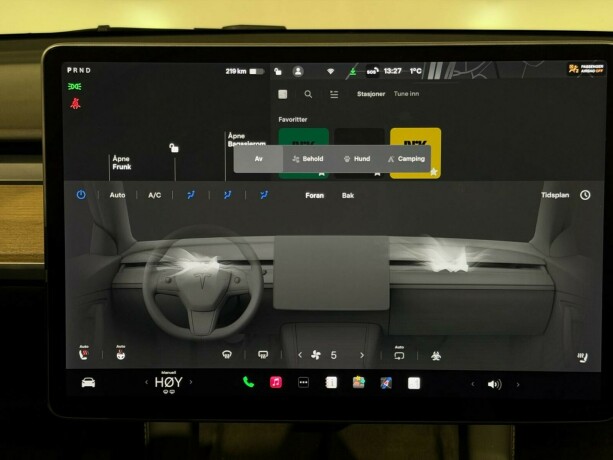Tap the star on the yellow NRK tile
Image resolution: width=613 pixels, height=460 pixels.
434,172
